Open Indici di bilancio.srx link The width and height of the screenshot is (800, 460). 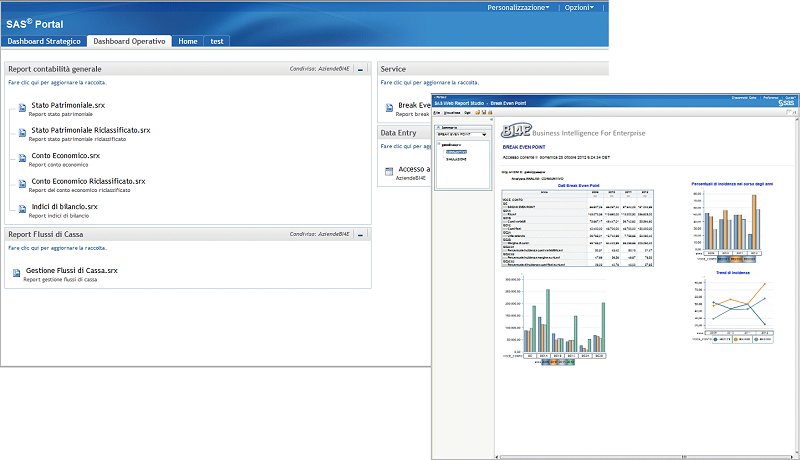coord(64,207)
